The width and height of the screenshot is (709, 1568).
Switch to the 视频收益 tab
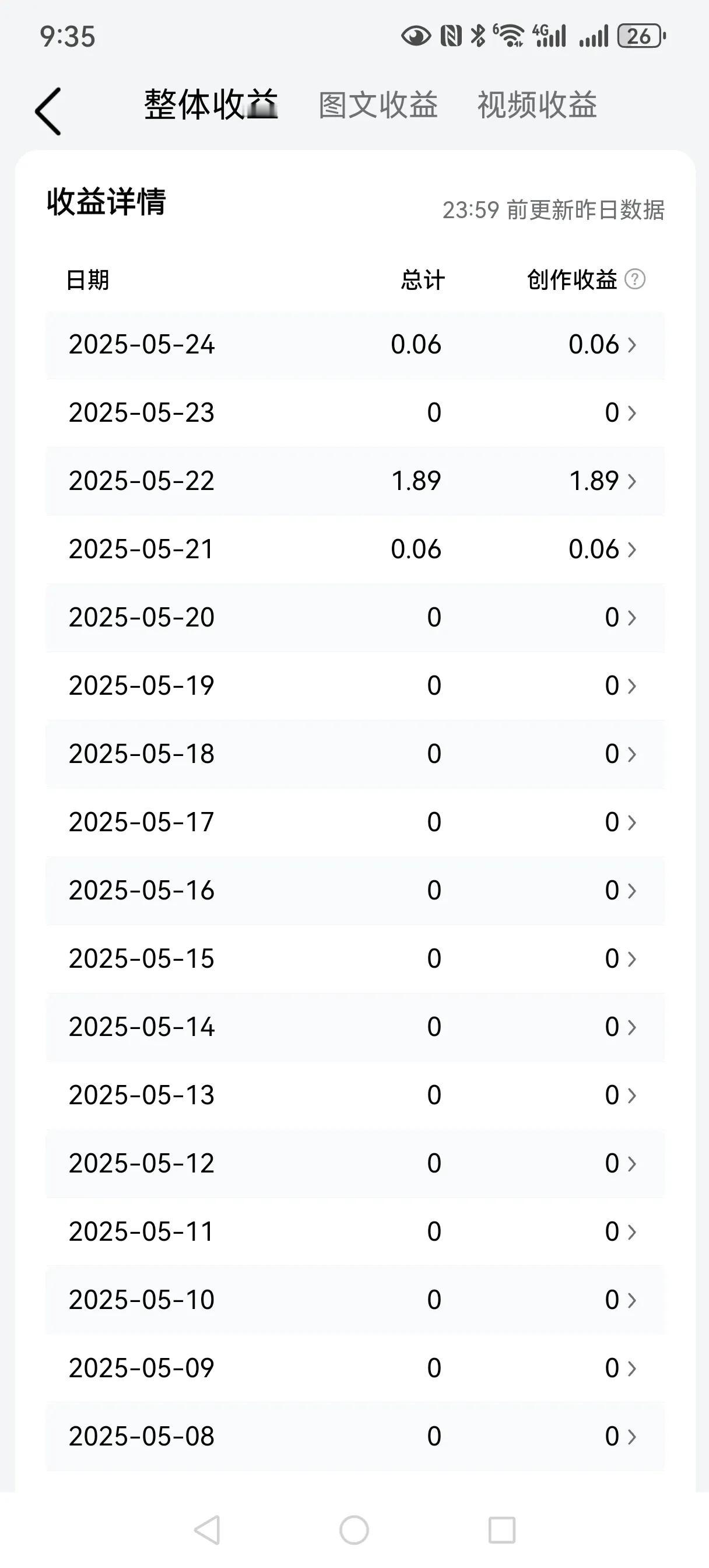[538, 104]
